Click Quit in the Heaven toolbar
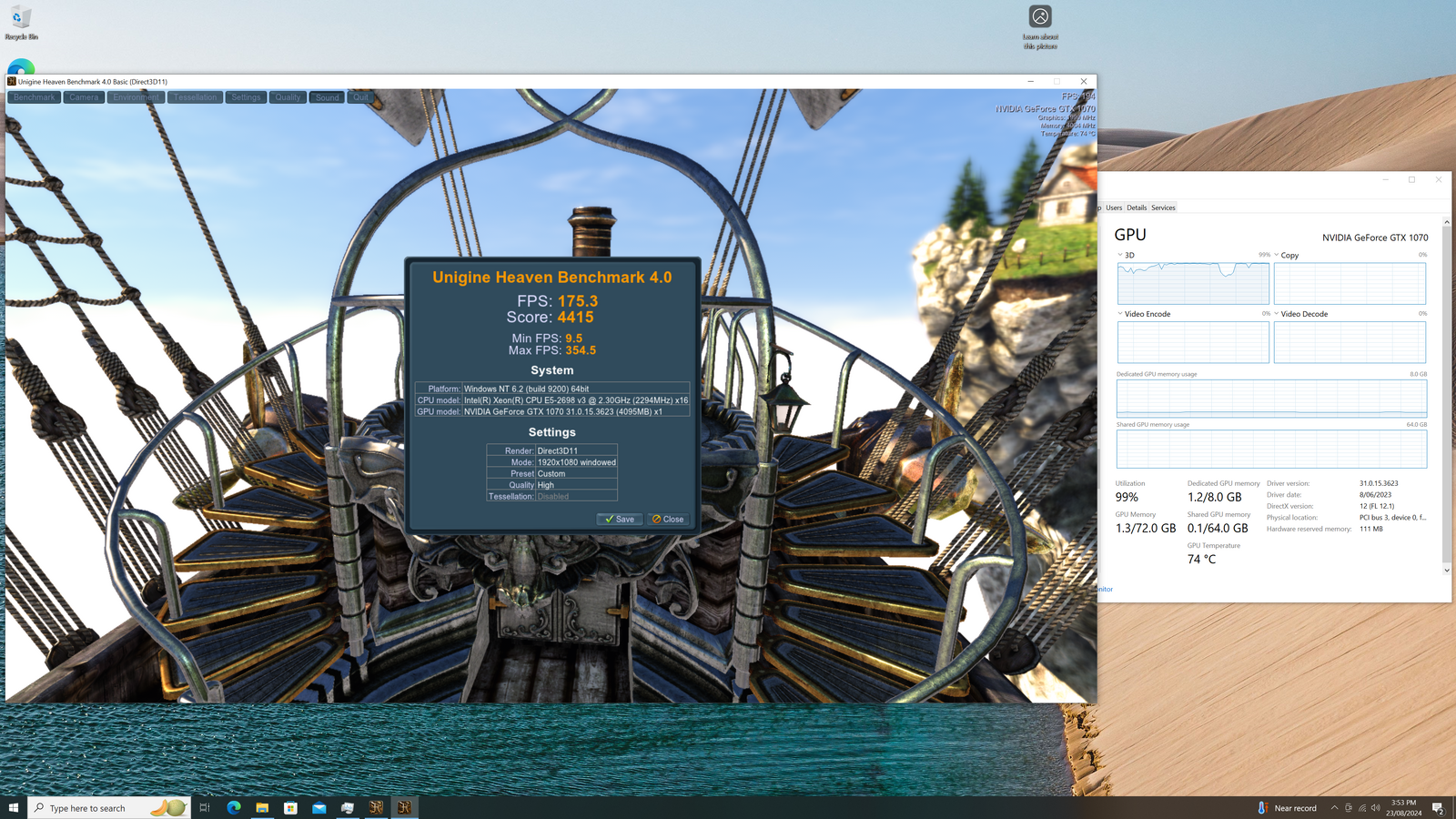 (360, 97)
